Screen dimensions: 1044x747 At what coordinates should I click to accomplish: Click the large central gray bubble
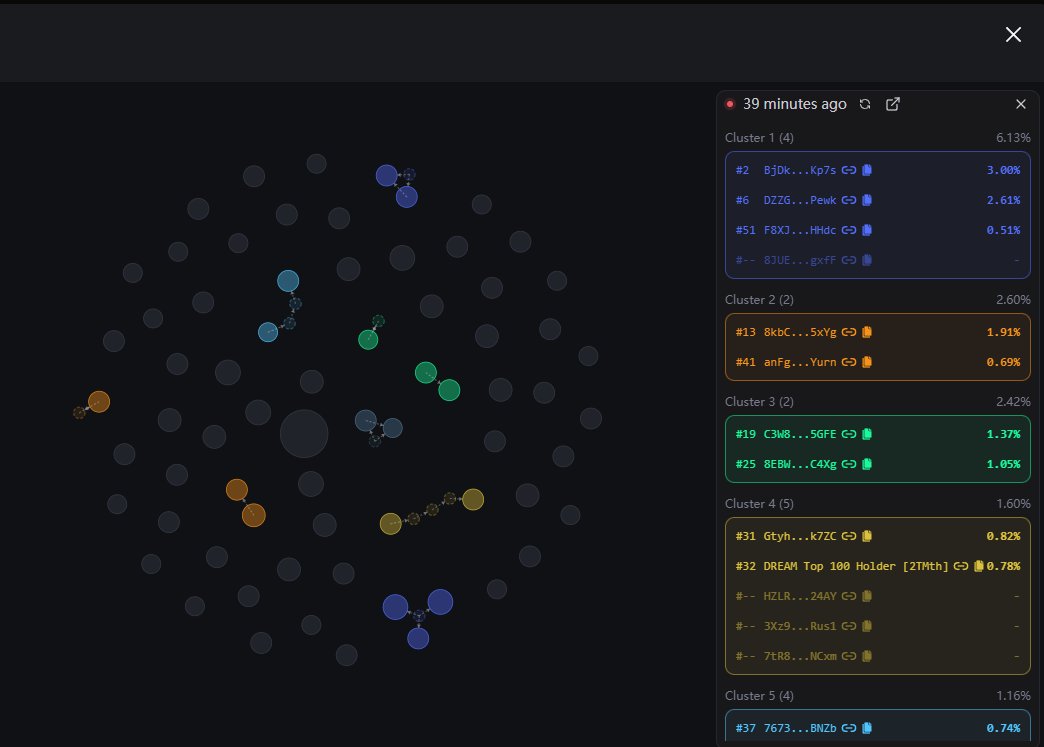(304, 434)
